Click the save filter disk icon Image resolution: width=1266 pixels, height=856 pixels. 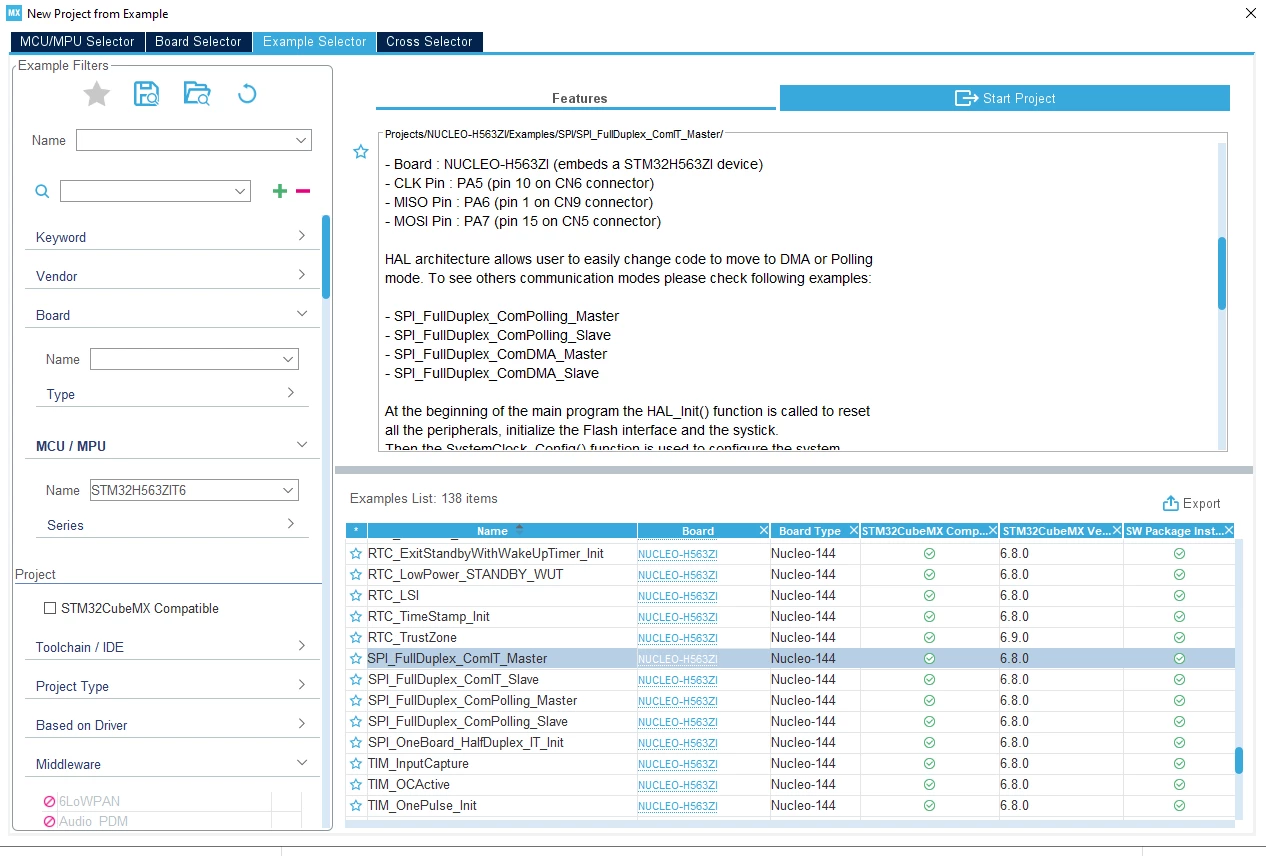tap(147, 95)
